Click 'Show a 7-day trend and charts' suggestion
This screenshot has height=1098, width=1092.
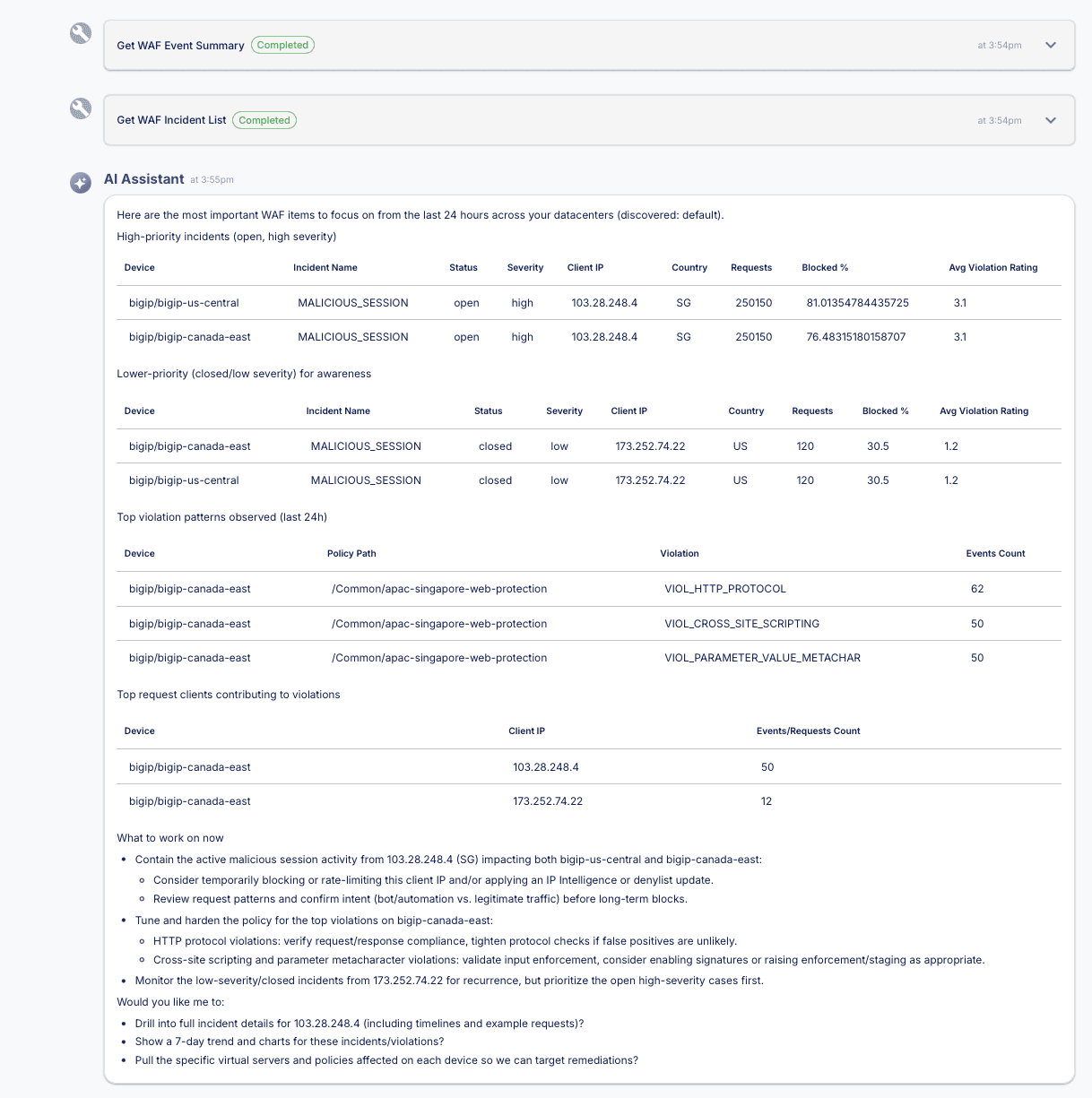pos(289,1042)
